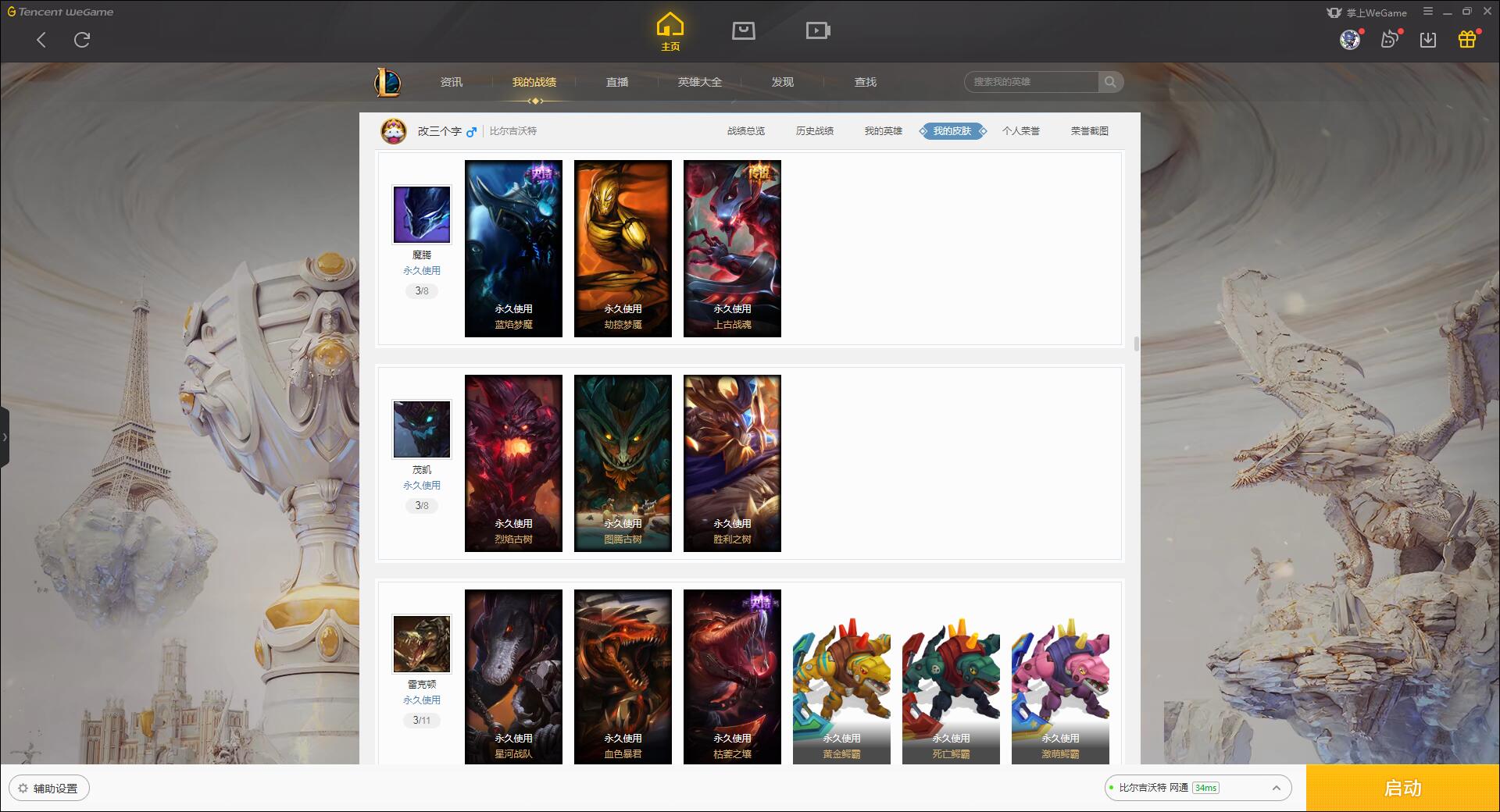Focus the 搜索我的英雄 search field
1500x812 pixels.
click(x=1031, y=82)
